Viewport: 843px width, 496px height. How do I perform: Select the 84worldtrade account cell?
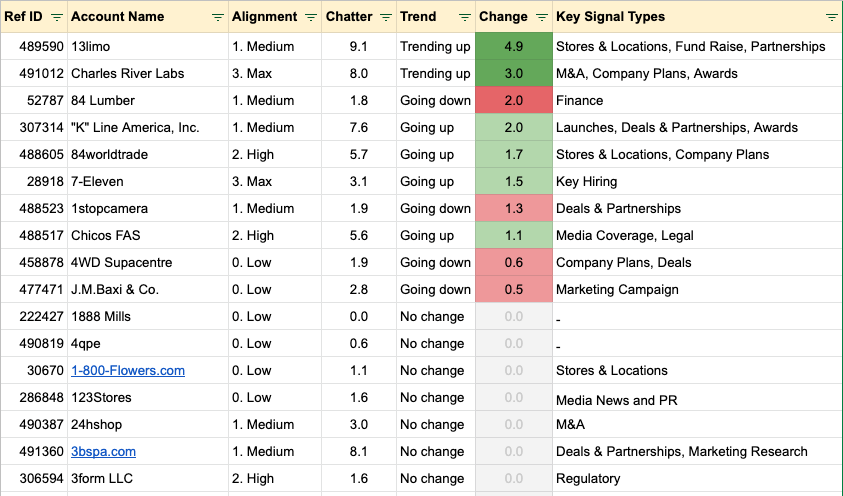148,155
